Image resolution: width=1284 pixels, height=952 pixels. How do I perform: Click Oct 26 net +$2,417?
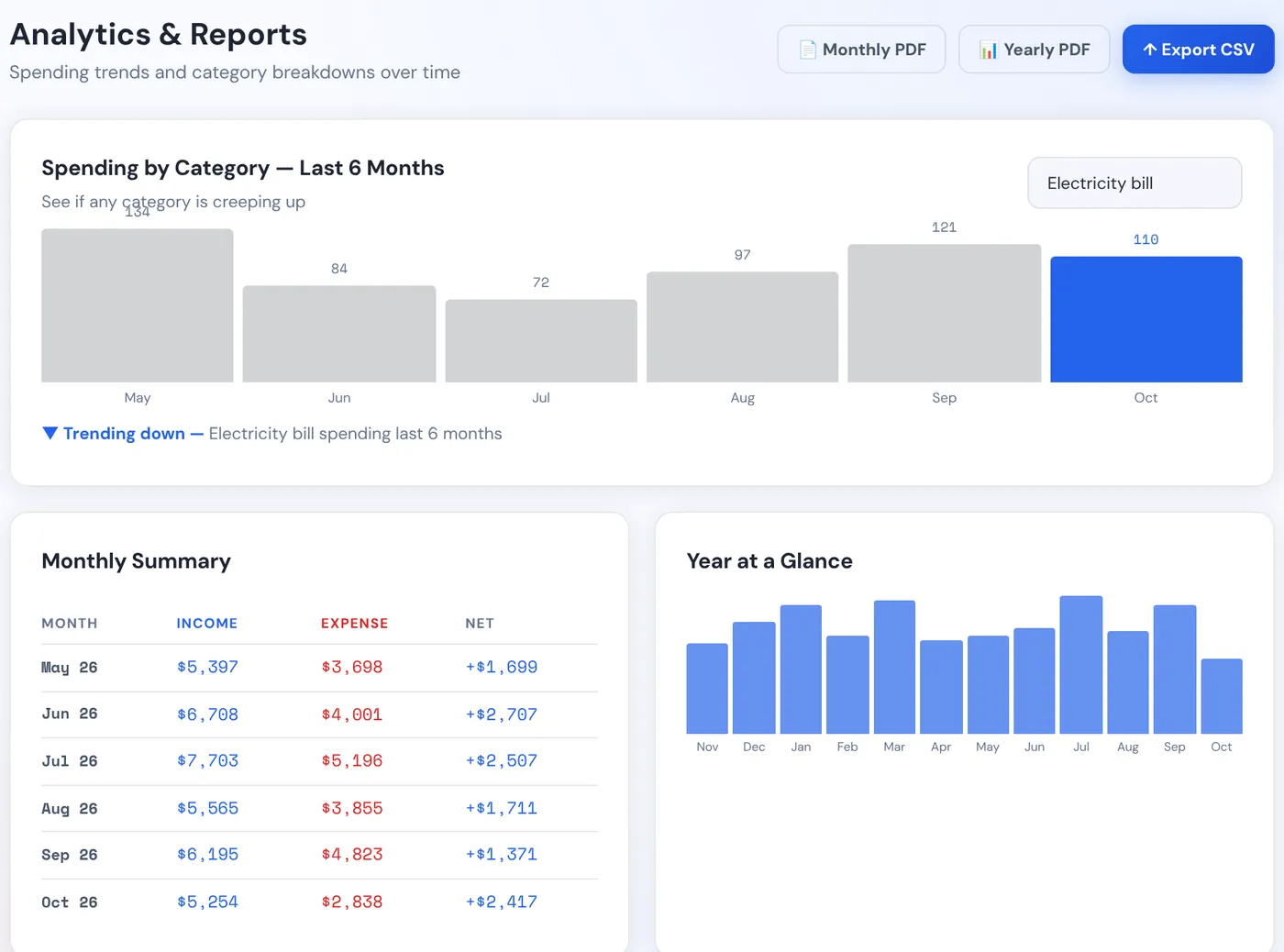[x=502, y=902]
